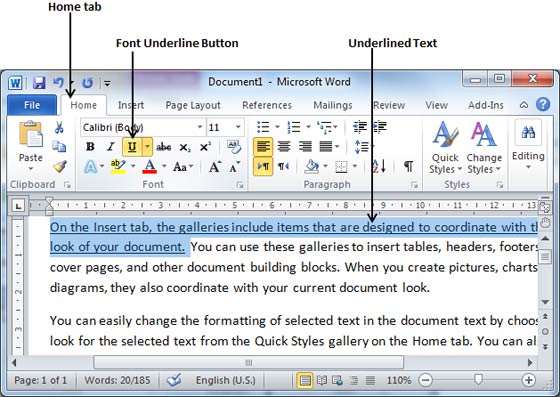The width and height of the screenshot is (560, 397).
Task: Click the horizontal scrollbar thumb
Action: click(249, 363)
